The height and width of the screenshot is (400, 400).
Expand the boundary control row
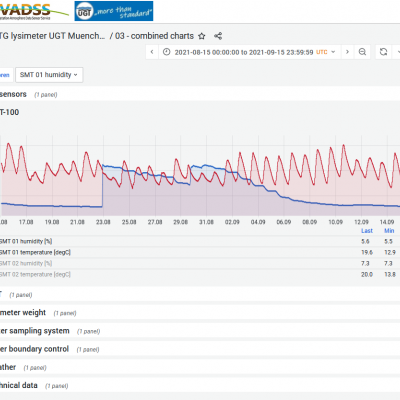pyautogui.click(x=34, y=349)
